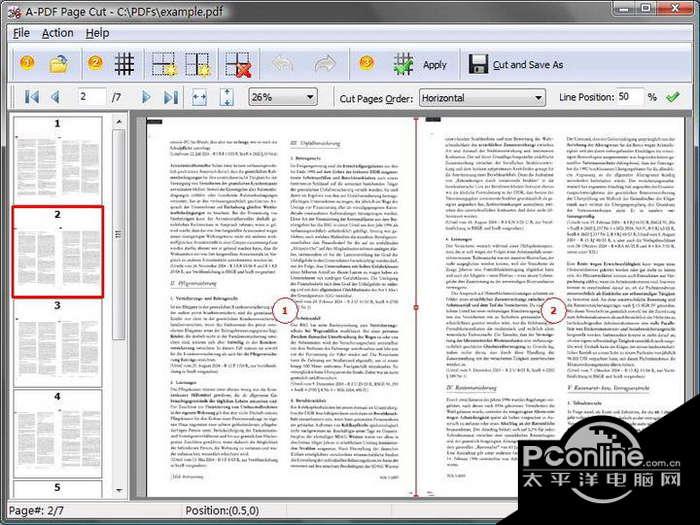Click the thumbnail panel scrollbar handle
Screen dimensions: 700x525
[x=119, y=234]
